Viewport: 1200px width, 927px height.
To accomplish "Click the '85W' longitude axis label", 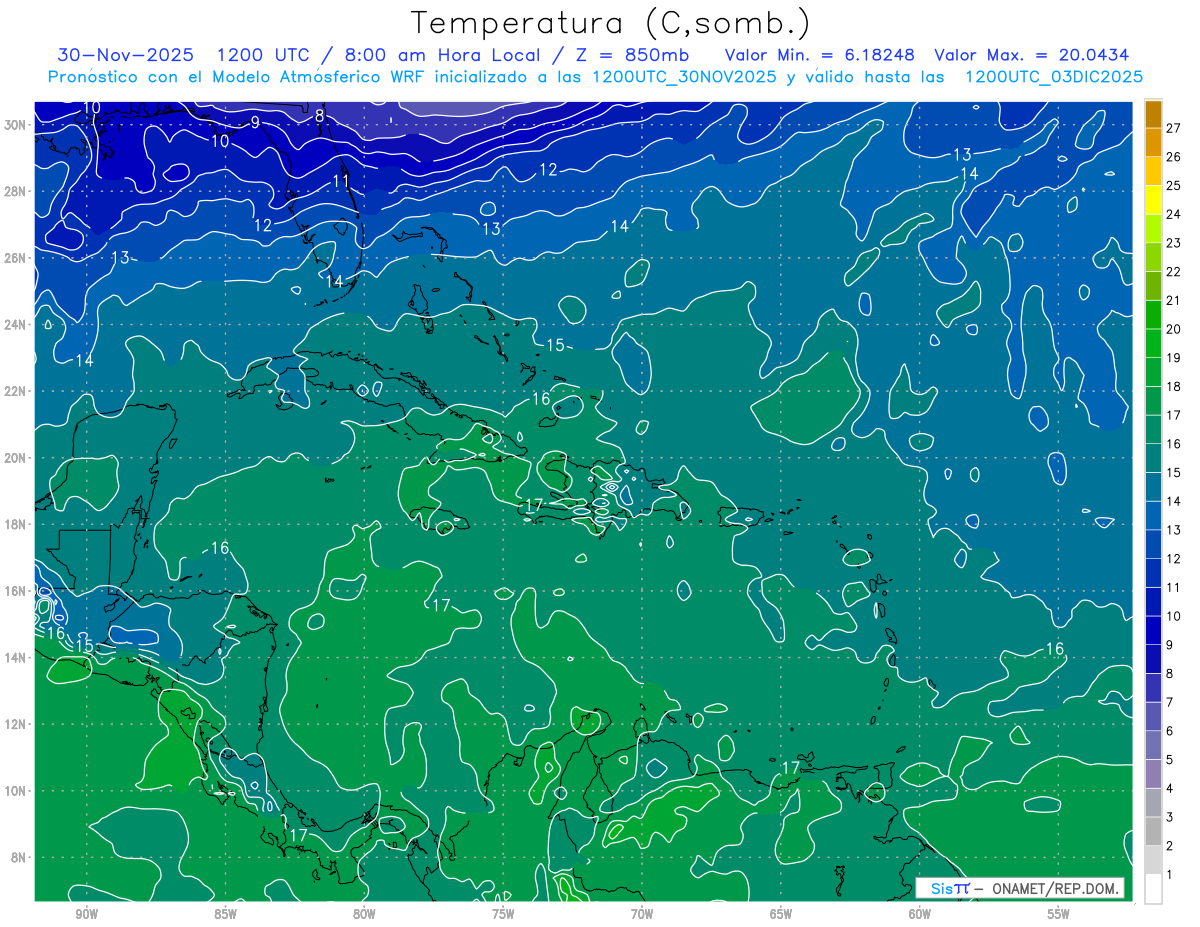I will (225, 914).
